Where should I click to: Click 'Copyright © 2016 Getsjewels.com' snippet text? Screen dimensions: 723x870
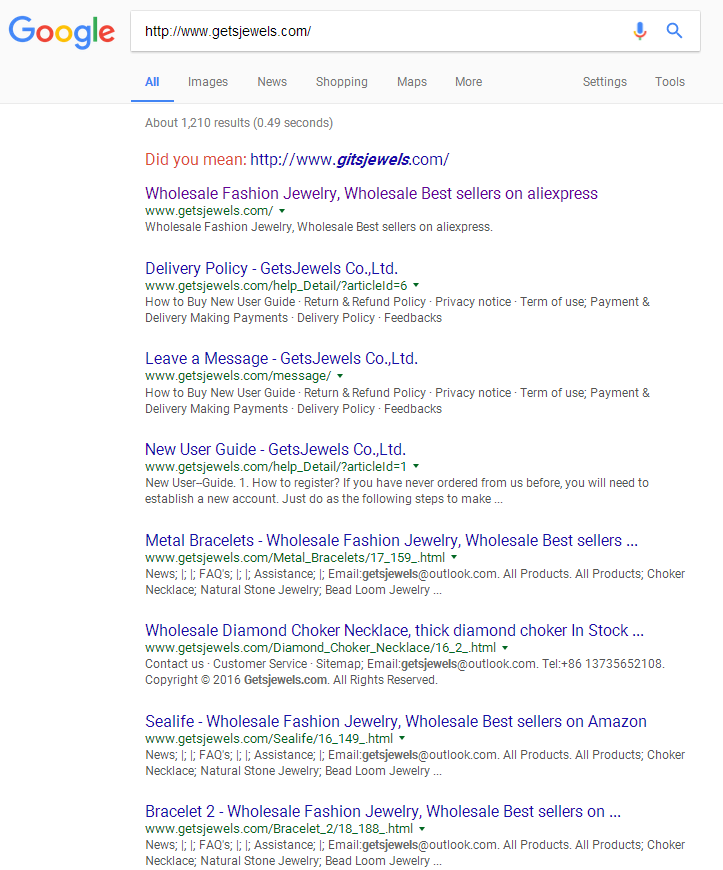236,680
